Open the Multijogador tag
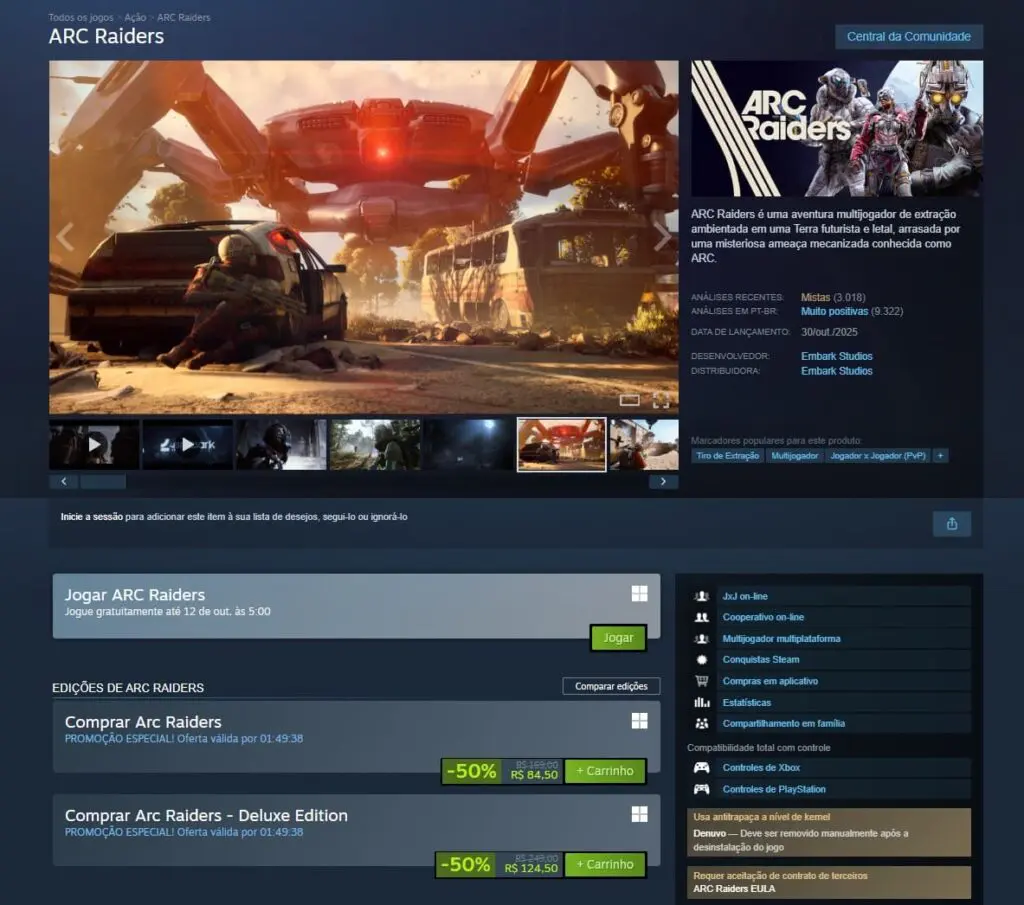The width and height of the screenshot is (1024, 905). coord(795,456)
